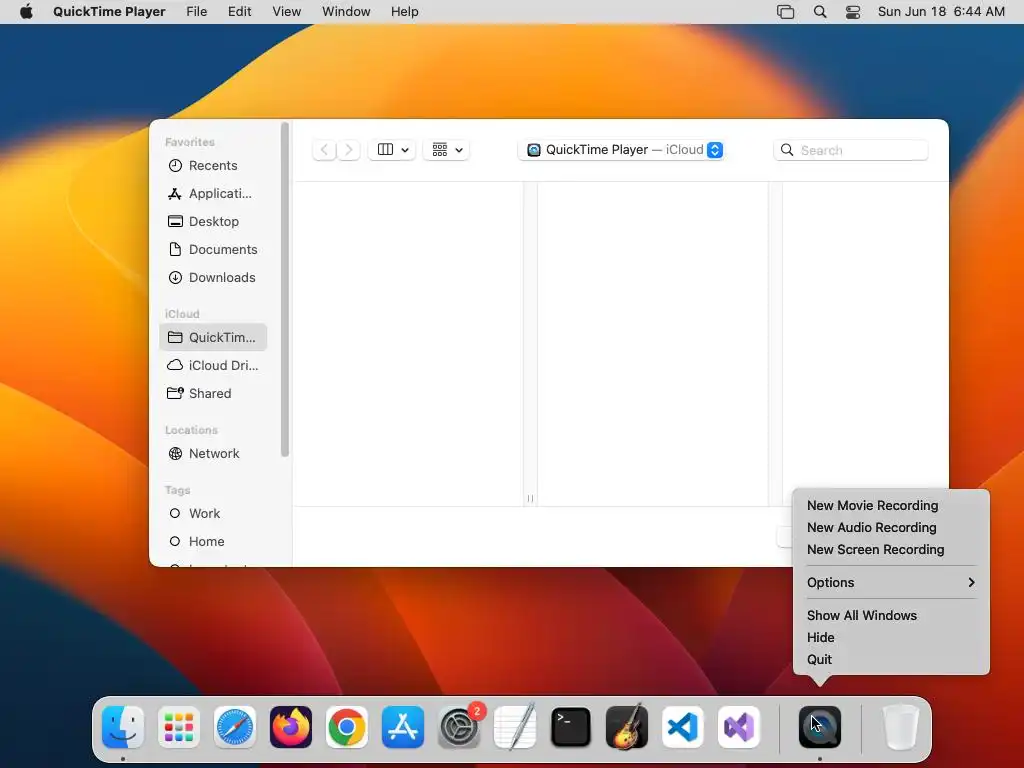Go back with the left arrow button
Image resolution: width=1024 pixels, height=768 pixels.
pyautogui.click(x=325, y=150)
